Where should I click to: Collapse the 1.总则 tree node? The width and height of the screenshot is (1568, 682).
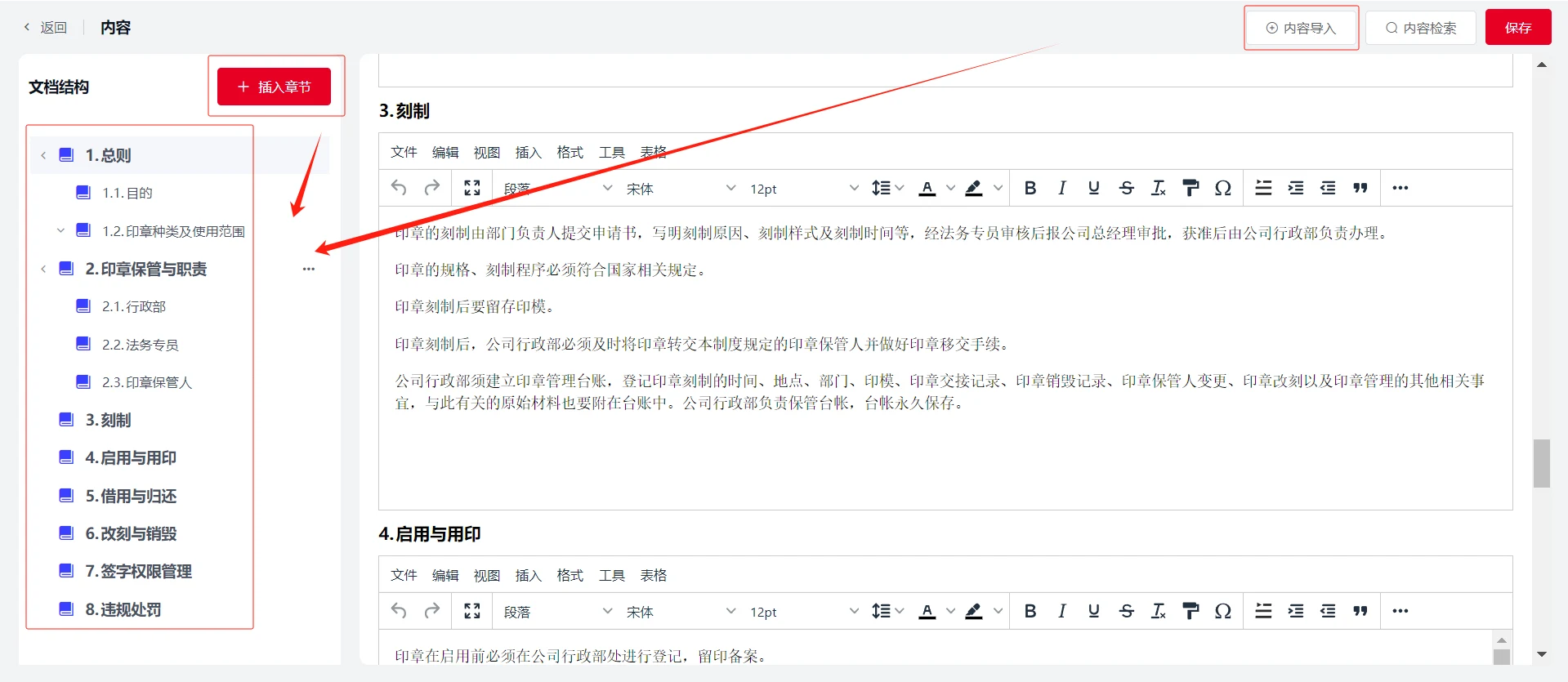tap(43, 155)
